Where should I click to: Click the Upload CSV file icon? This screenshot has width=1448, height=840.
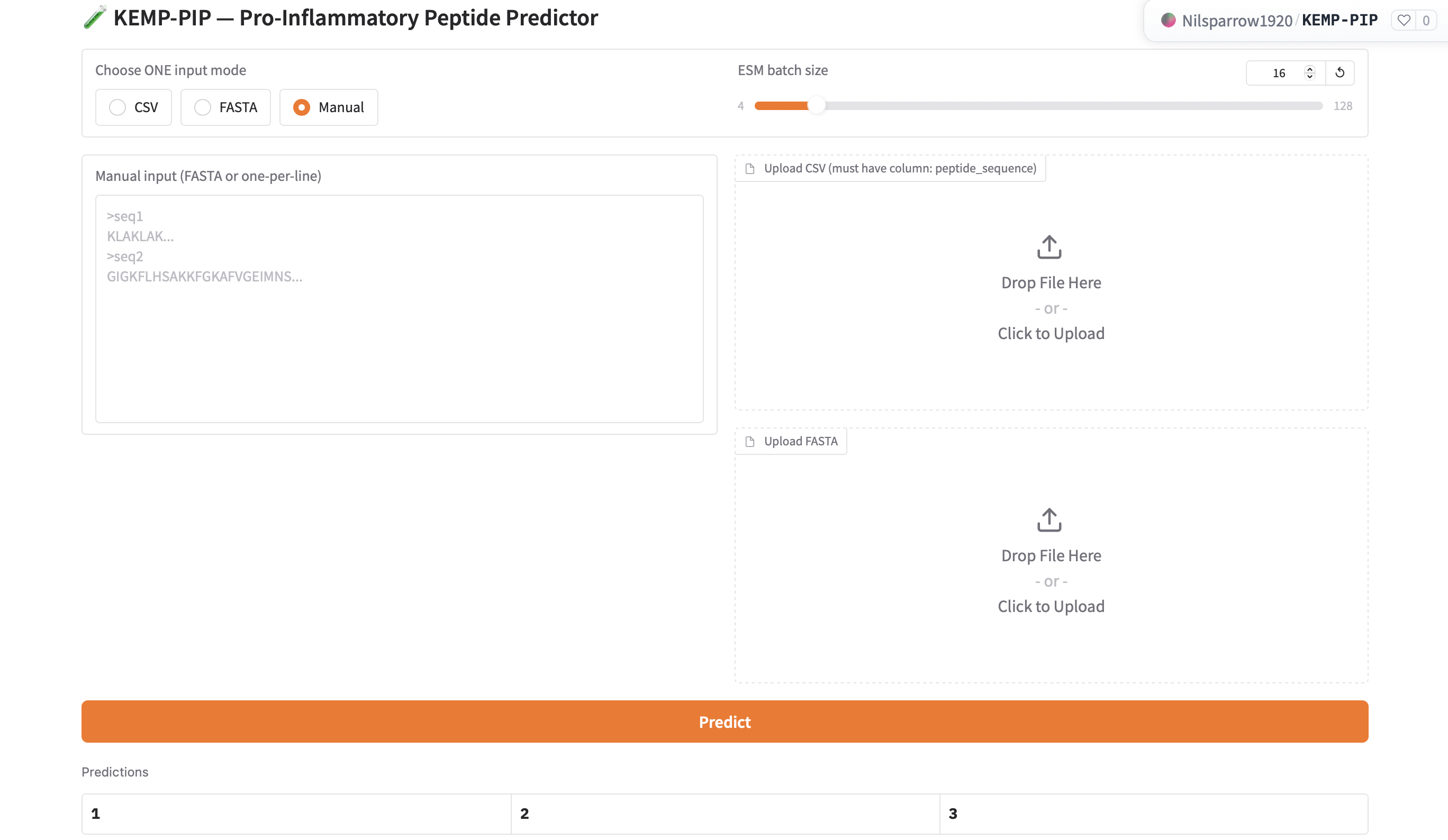point(750,169)
